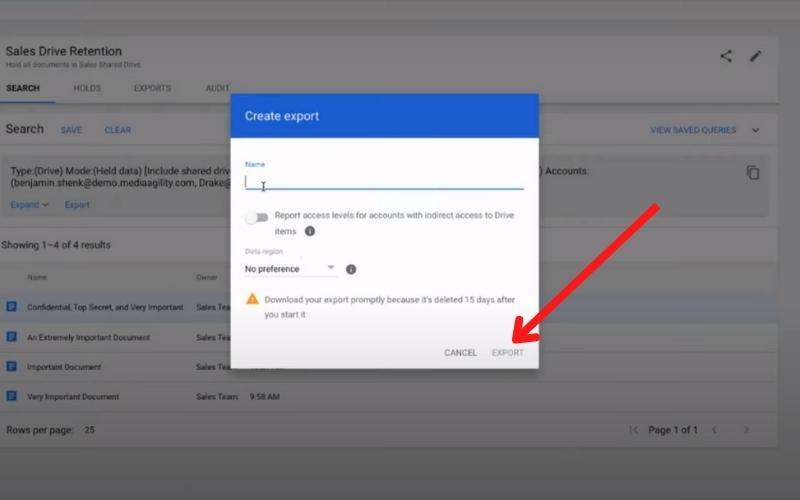Toggle report access levels switch
Image resolution: width=800 pixels, height=500 pixels.
tap(258, 217)
